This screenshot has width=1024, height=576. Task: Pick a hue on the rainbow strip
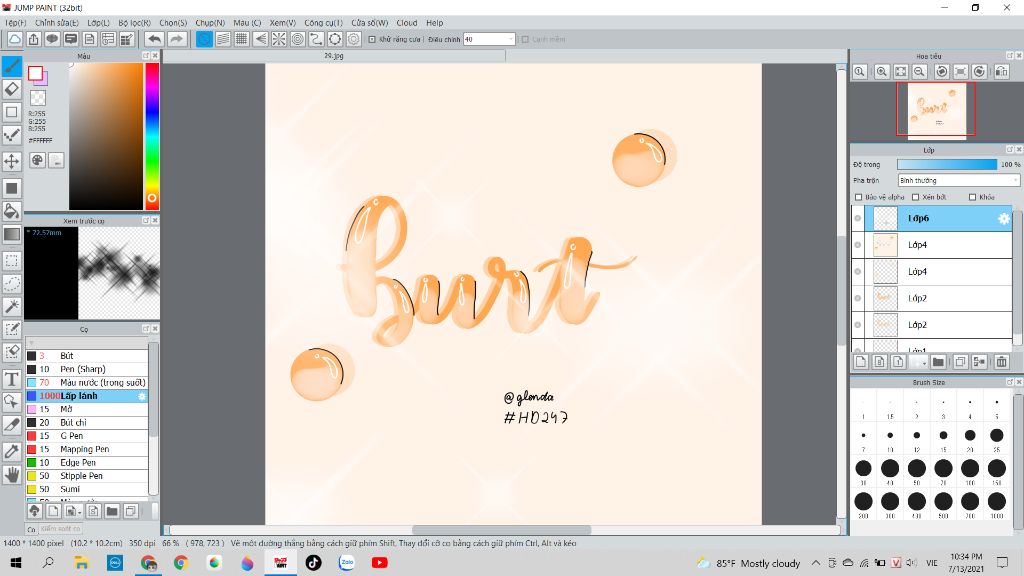pyautogui.click(x=152, y=136)
